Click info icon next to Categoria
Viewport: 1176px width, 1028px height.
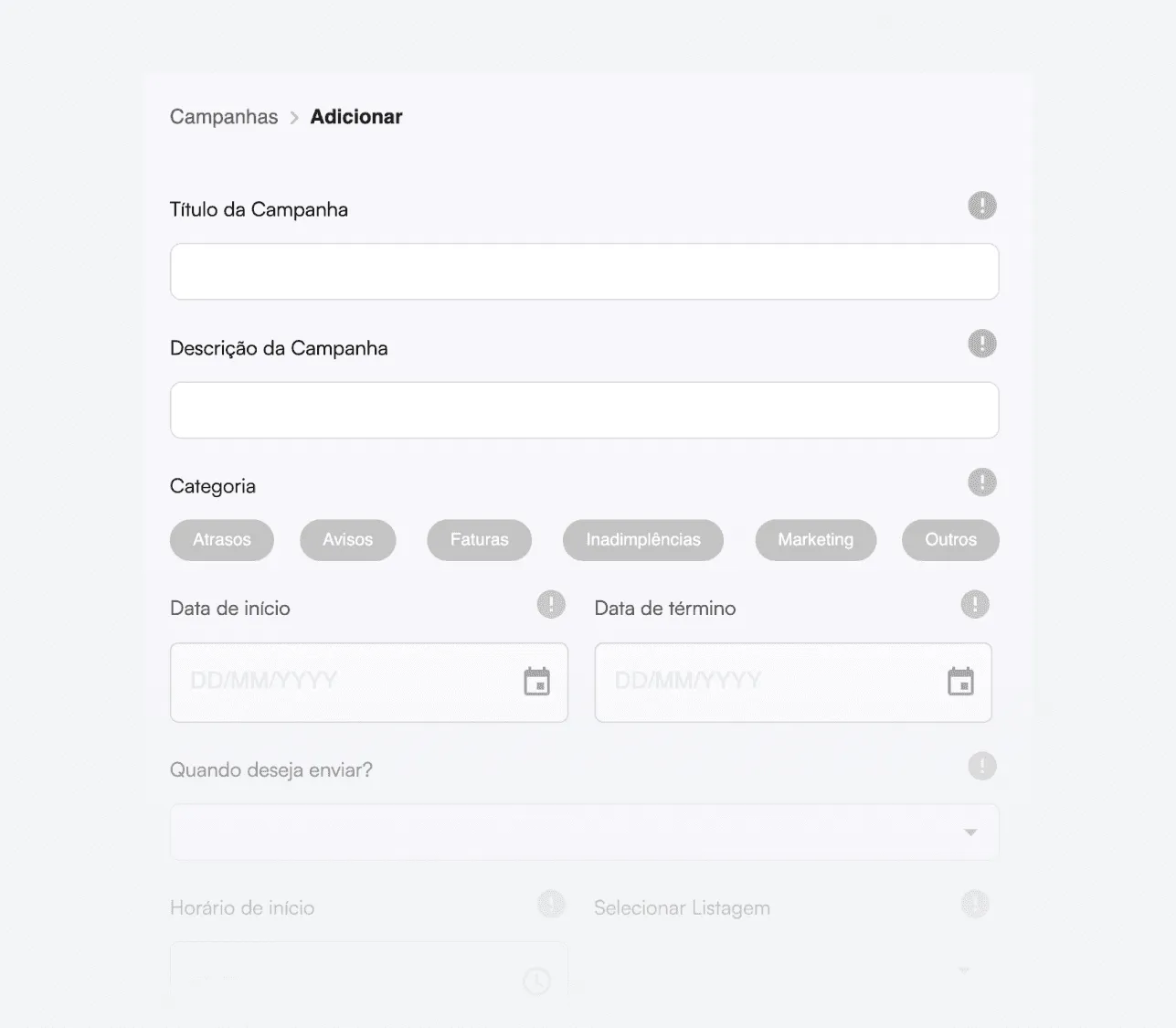click(x=982, y=482)
